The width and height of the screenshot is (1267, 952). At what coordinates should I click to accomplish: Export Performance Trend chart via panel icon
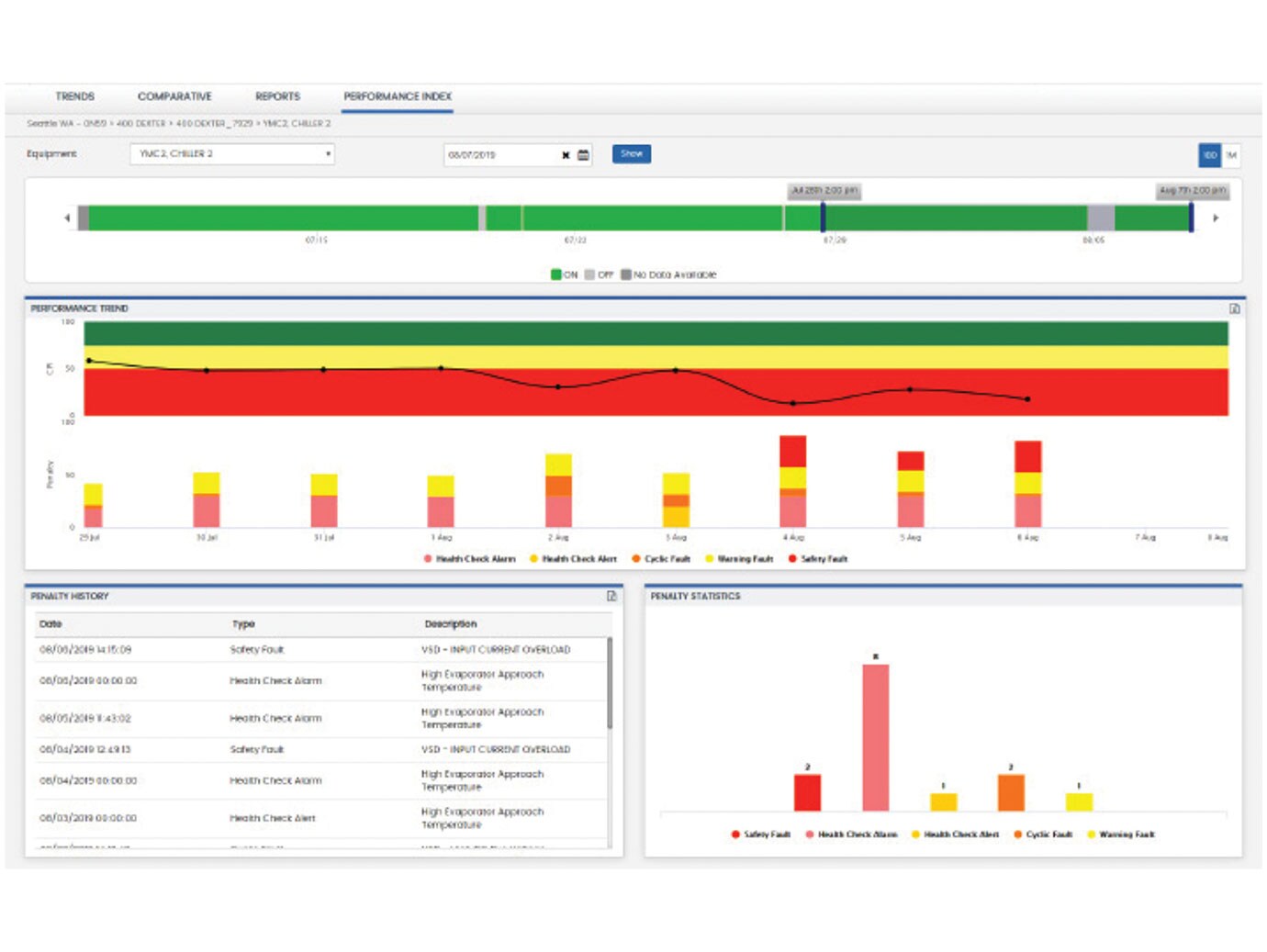coord(1234,309)
